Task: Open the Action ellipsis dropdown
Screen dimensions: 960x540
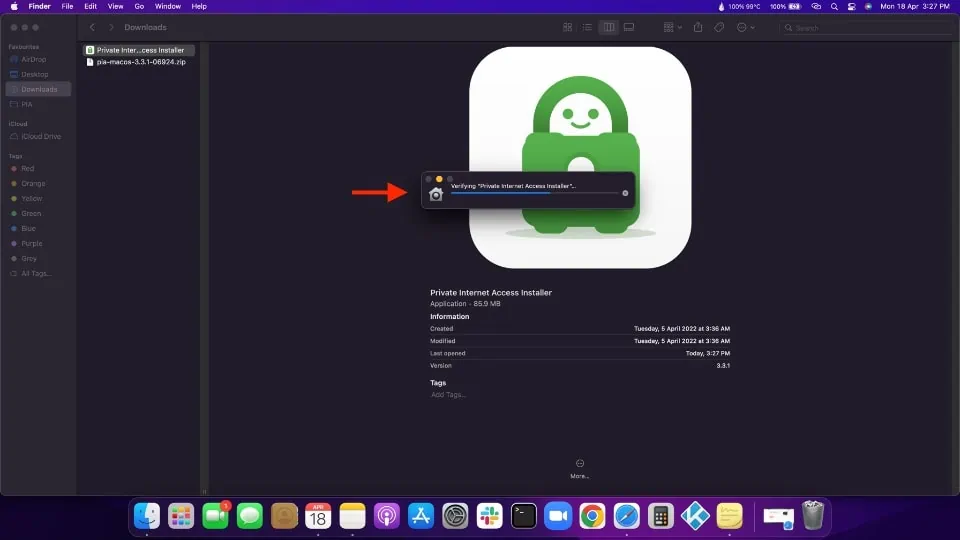Action: click(745, 28)
